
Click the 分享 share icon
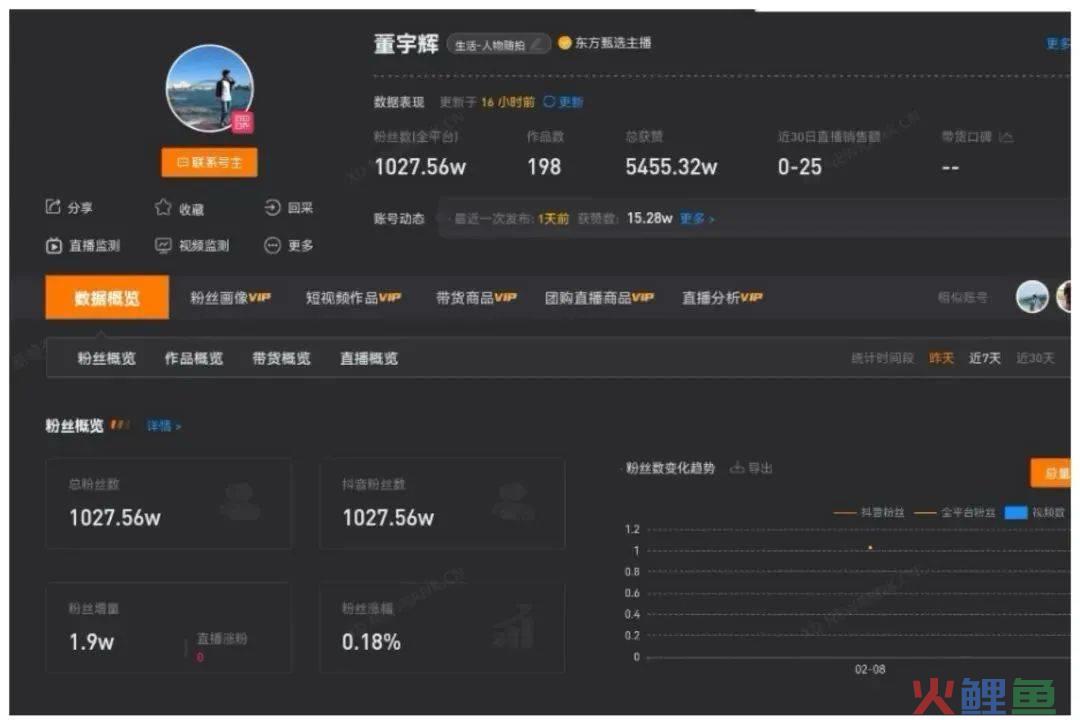tap(53, 207)
